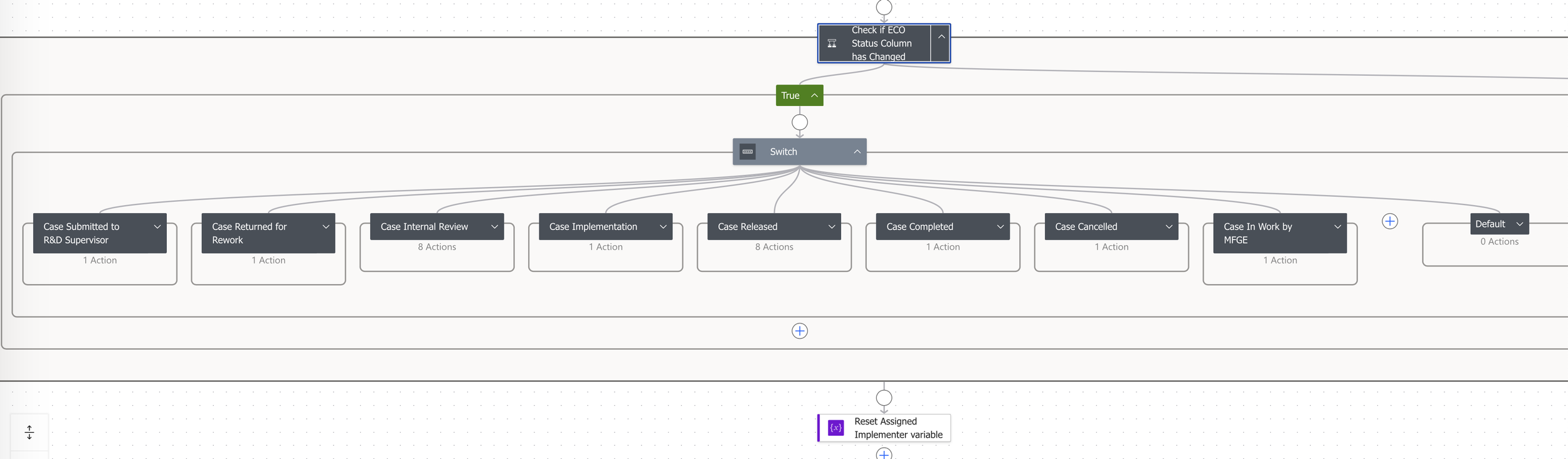Viewport: 1568px width, 459px height.
Task: Click '1 Action' under Case Submitted to R&D Supervisor
Action: tap(100, 260)
